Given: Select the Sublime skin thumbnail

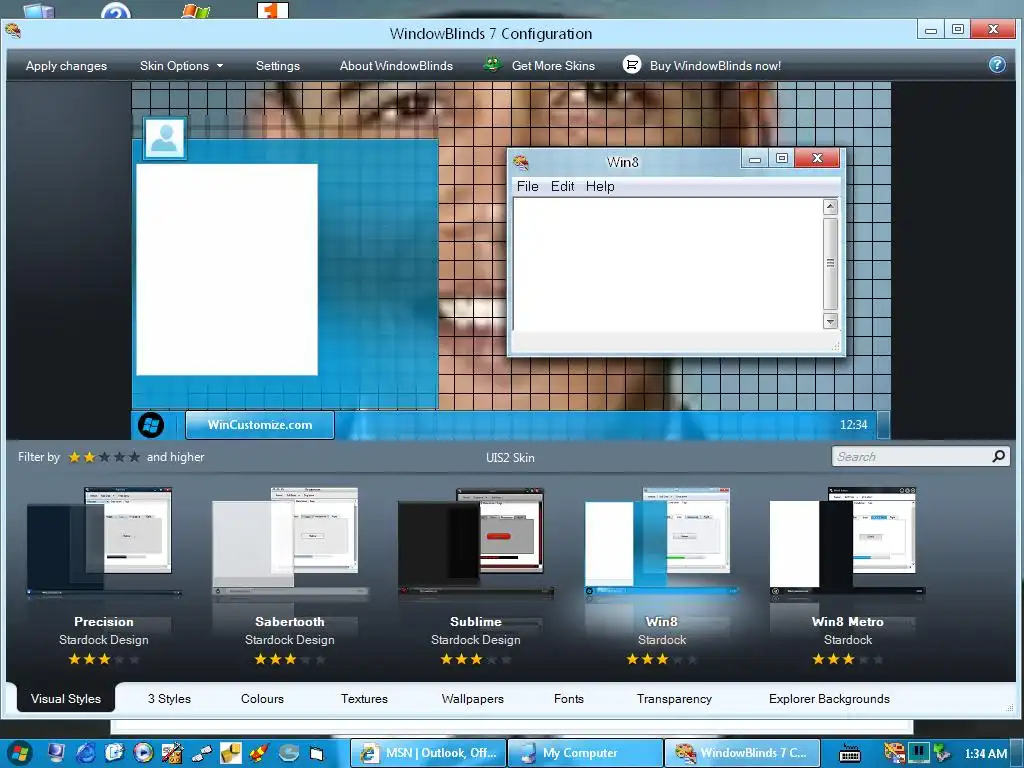Looking at the screenshot, I should point(475,541).
